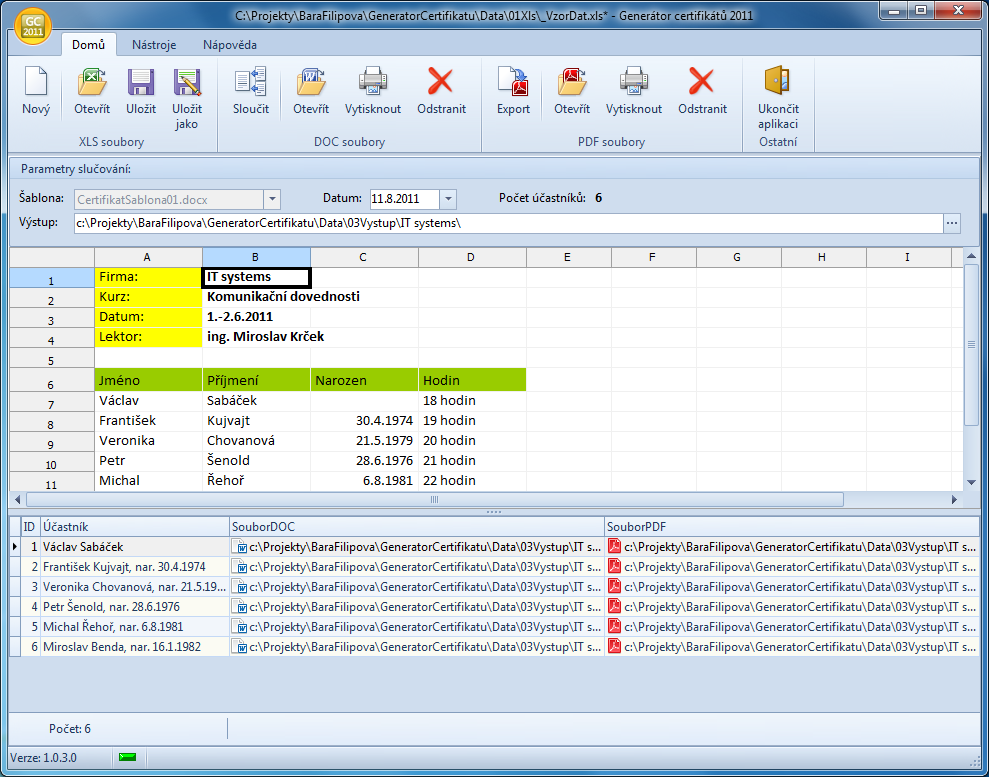Click the splitter grip between the panes
989x777 pixels.
click(494, 511)
